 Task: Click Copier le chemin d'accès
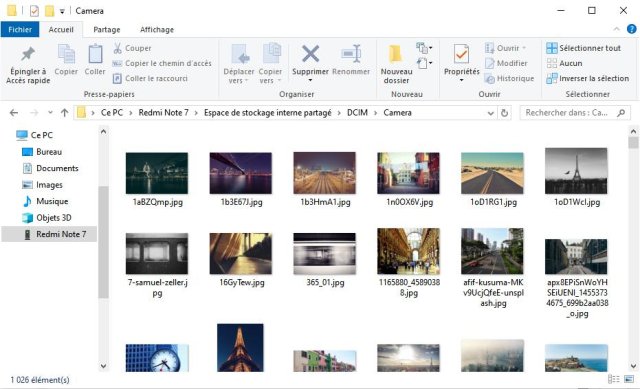click(162, 63)
